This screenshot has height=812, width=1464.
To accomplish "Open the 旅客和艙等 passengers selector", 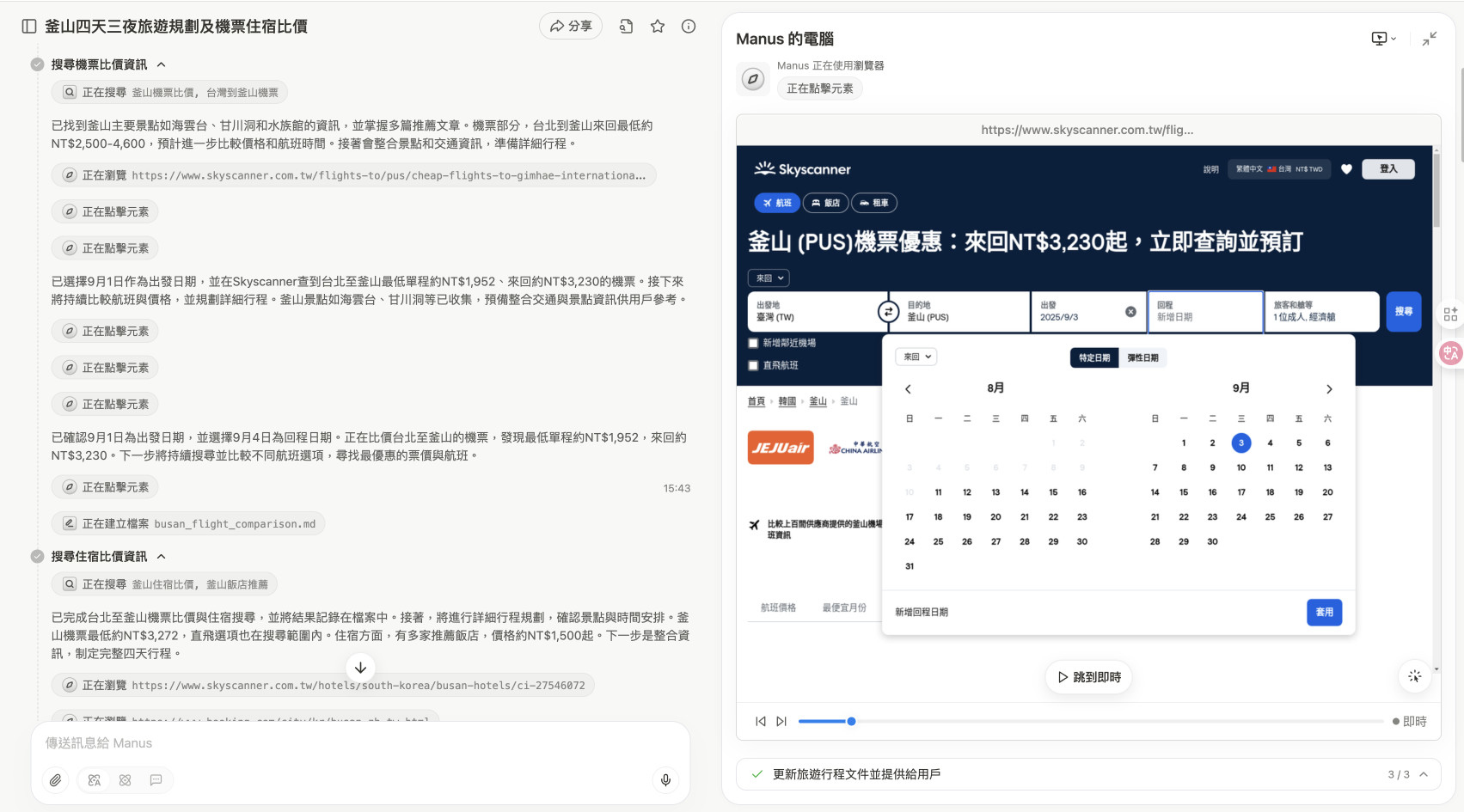I will click(1322, 311).
